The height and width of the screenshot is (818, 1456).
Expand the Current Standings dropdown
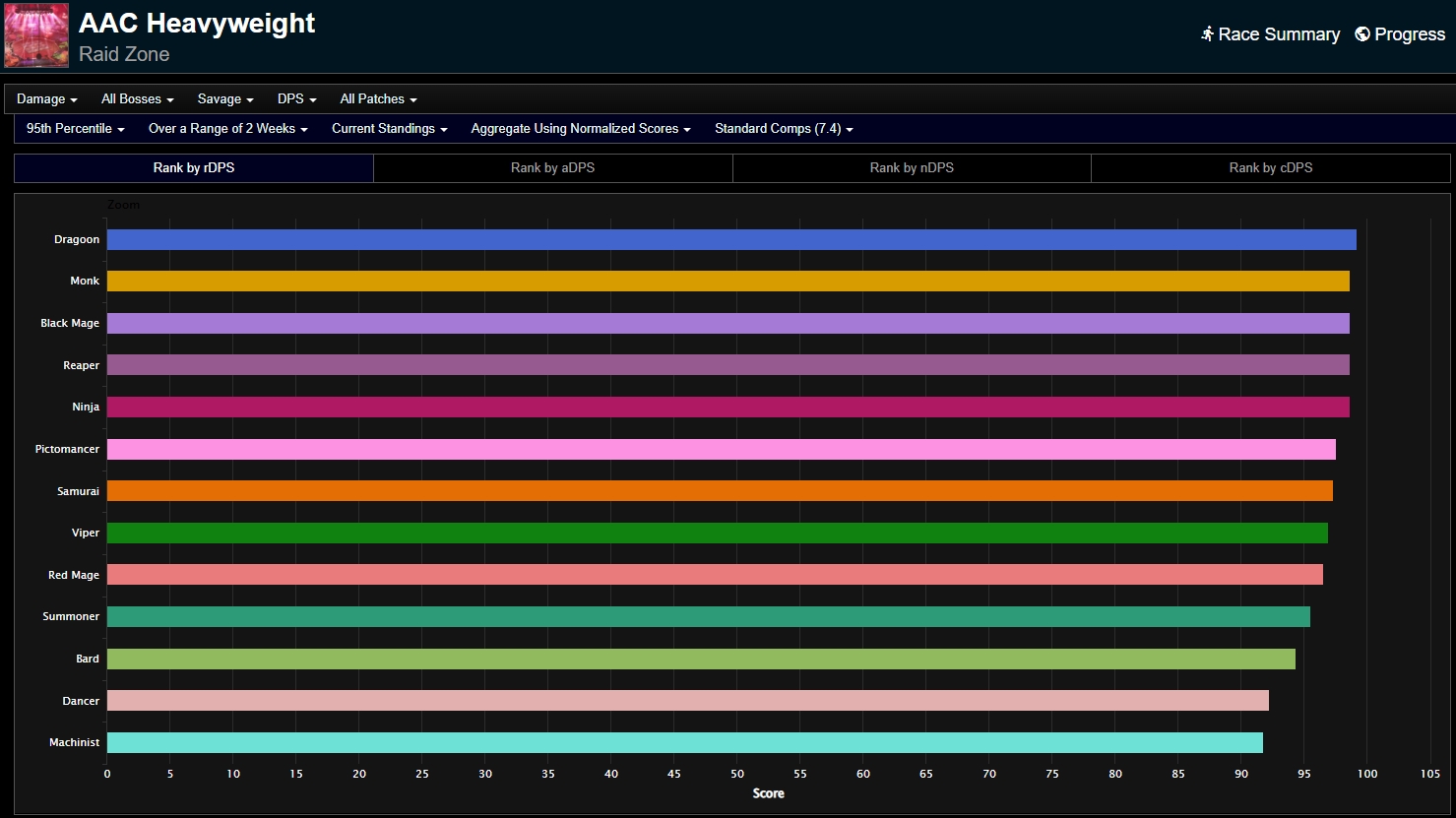tap(389, 129)
